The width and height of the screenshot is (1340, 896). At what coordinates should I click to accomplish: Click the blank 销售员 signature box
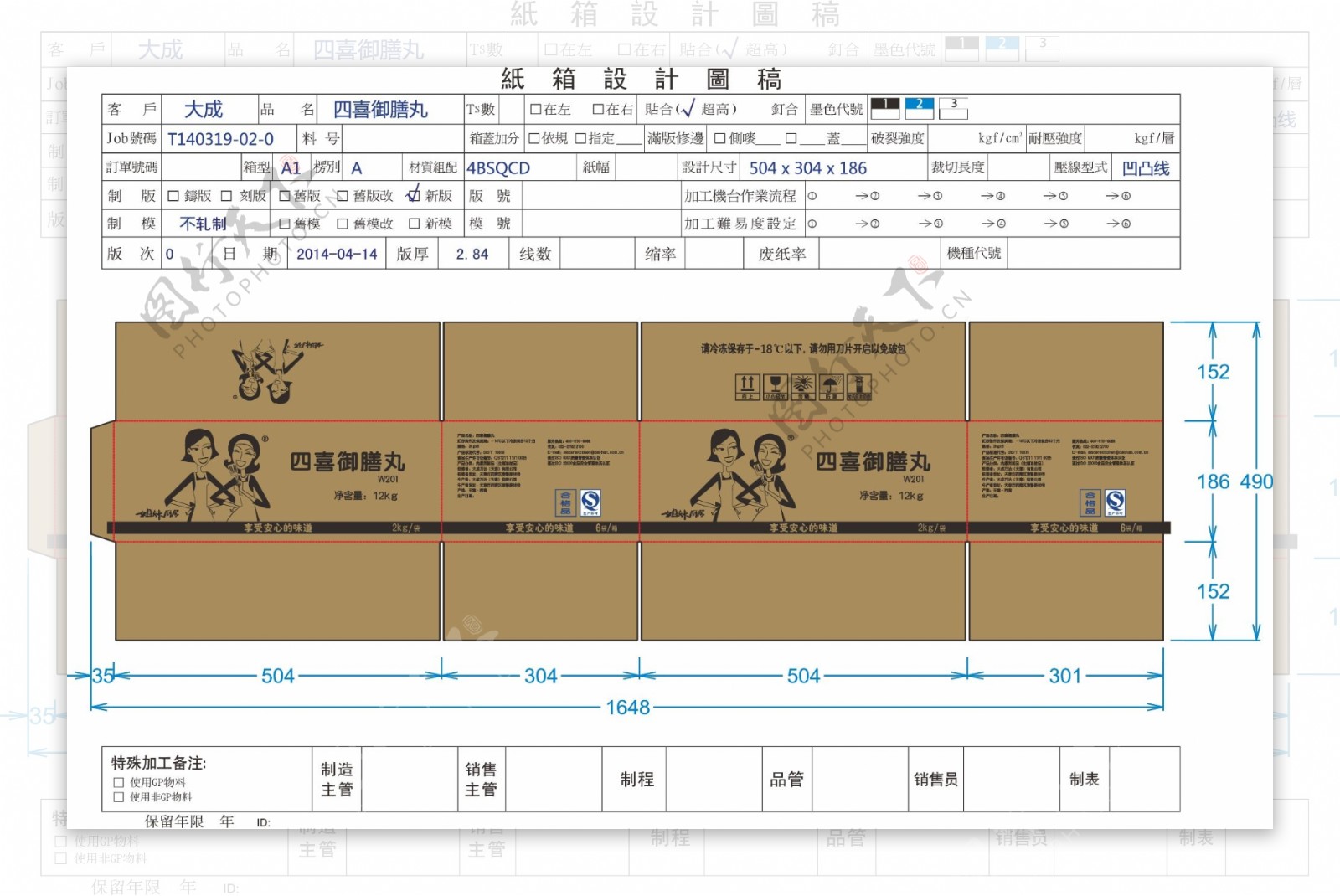(1011, 780)
